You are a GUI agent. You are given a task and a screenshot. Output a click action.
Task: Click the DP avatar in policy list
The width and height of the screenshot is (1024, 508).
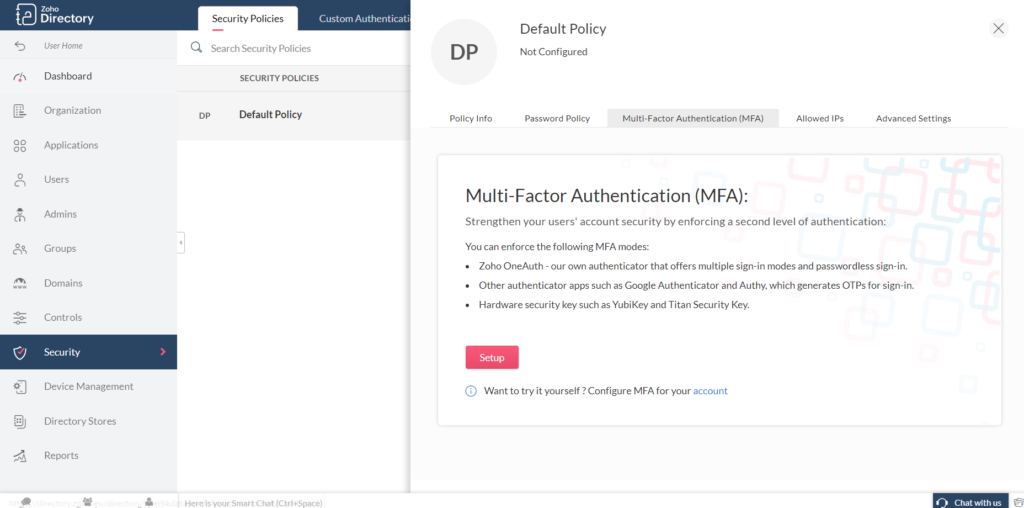(x=204, y=116)
